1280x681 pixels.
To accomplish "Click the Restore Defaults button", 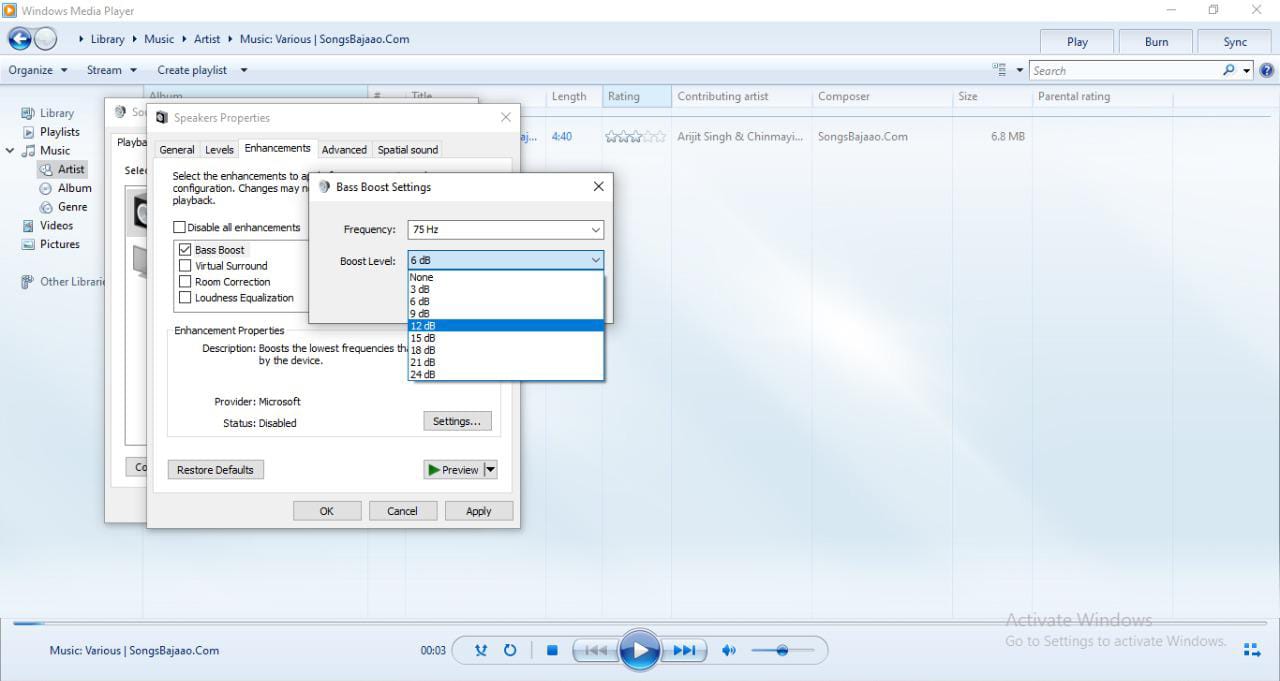I will (215, 470).
